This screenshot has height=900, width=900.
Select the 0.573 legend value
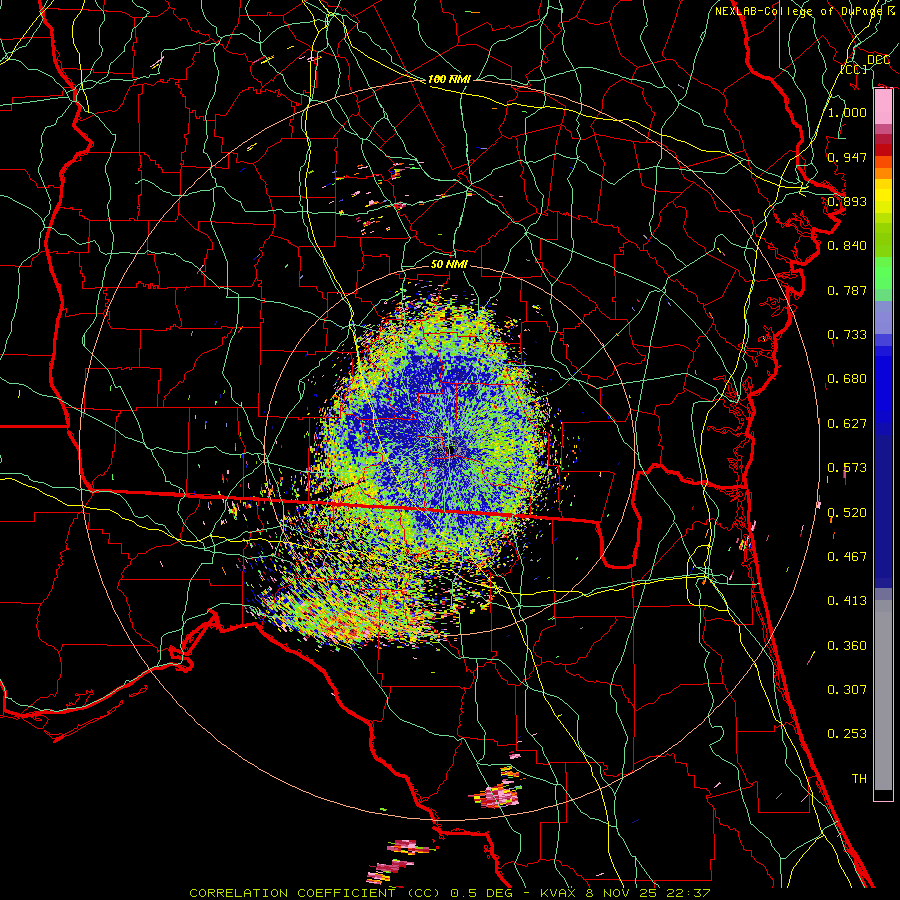[x=847, y=468]
